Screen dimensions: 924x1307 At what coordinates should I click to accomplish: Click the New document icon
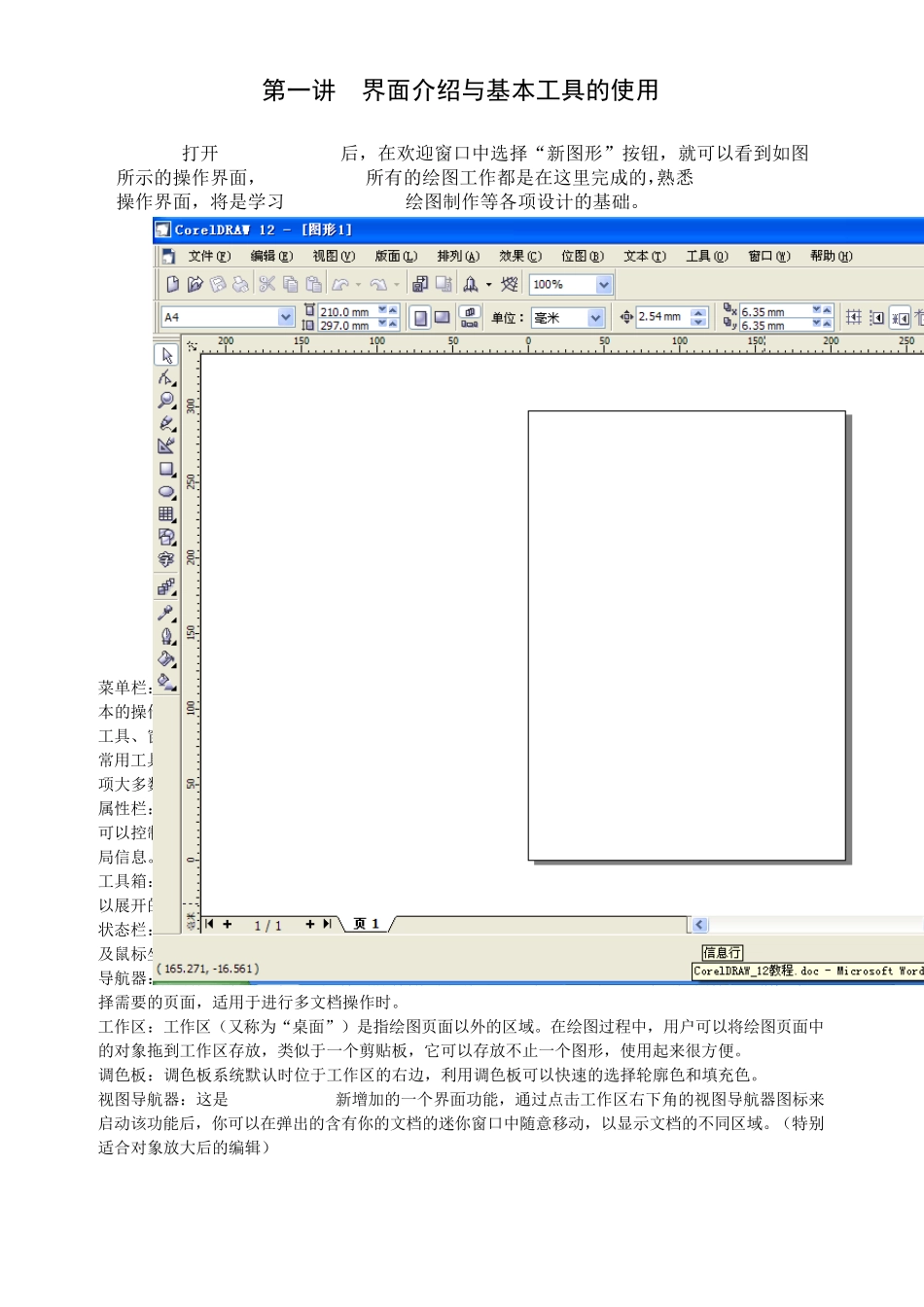(172, 284)
